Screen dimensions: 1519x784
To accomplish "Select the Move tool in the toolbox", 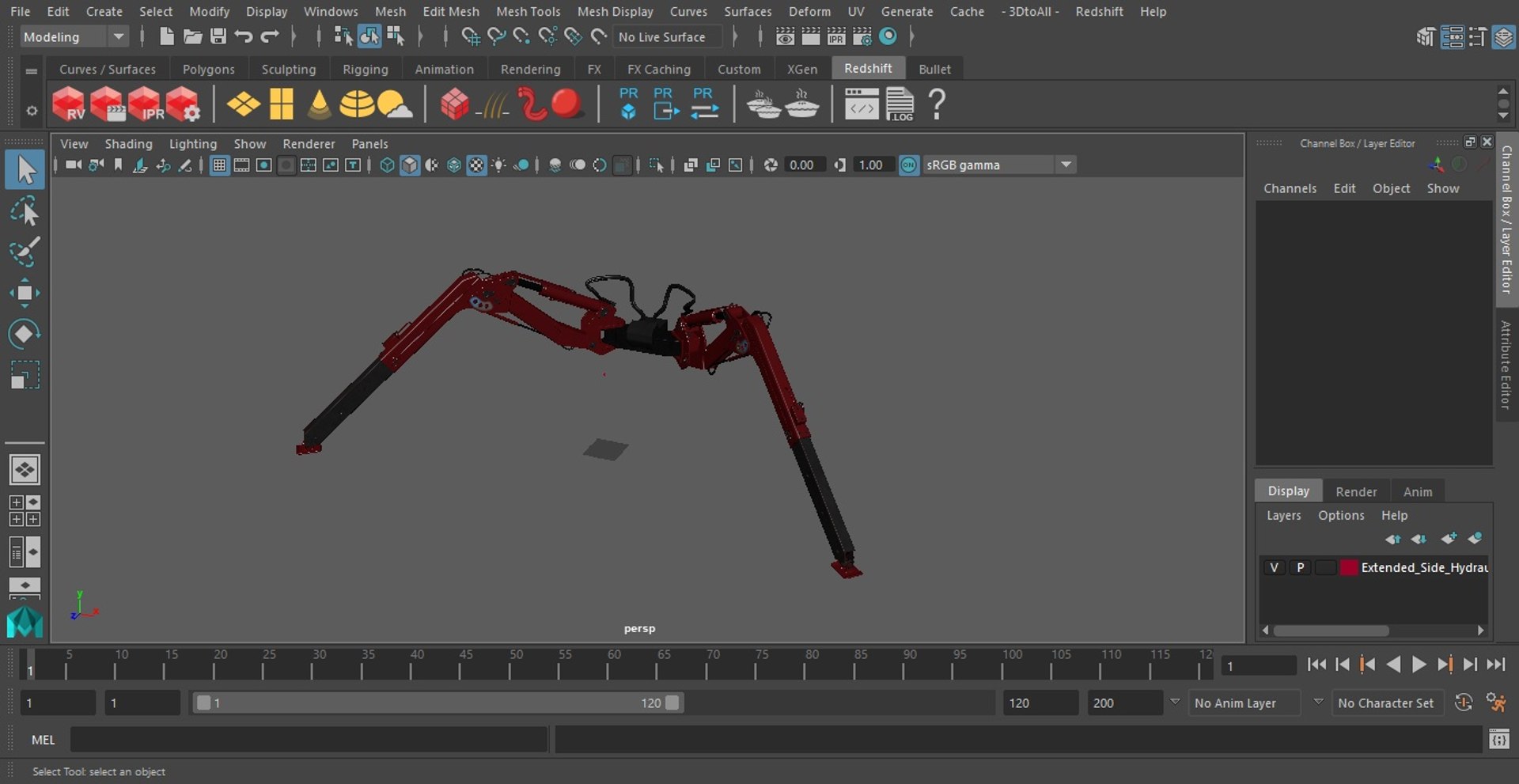I will [x=25, y=293].
